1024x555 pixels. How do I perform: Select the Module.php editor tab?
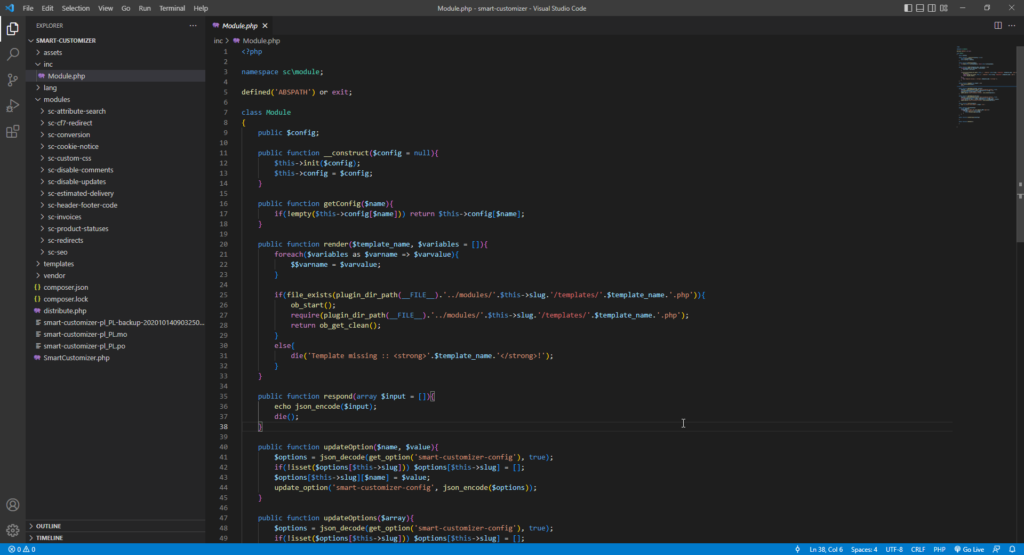coord(240,25)
